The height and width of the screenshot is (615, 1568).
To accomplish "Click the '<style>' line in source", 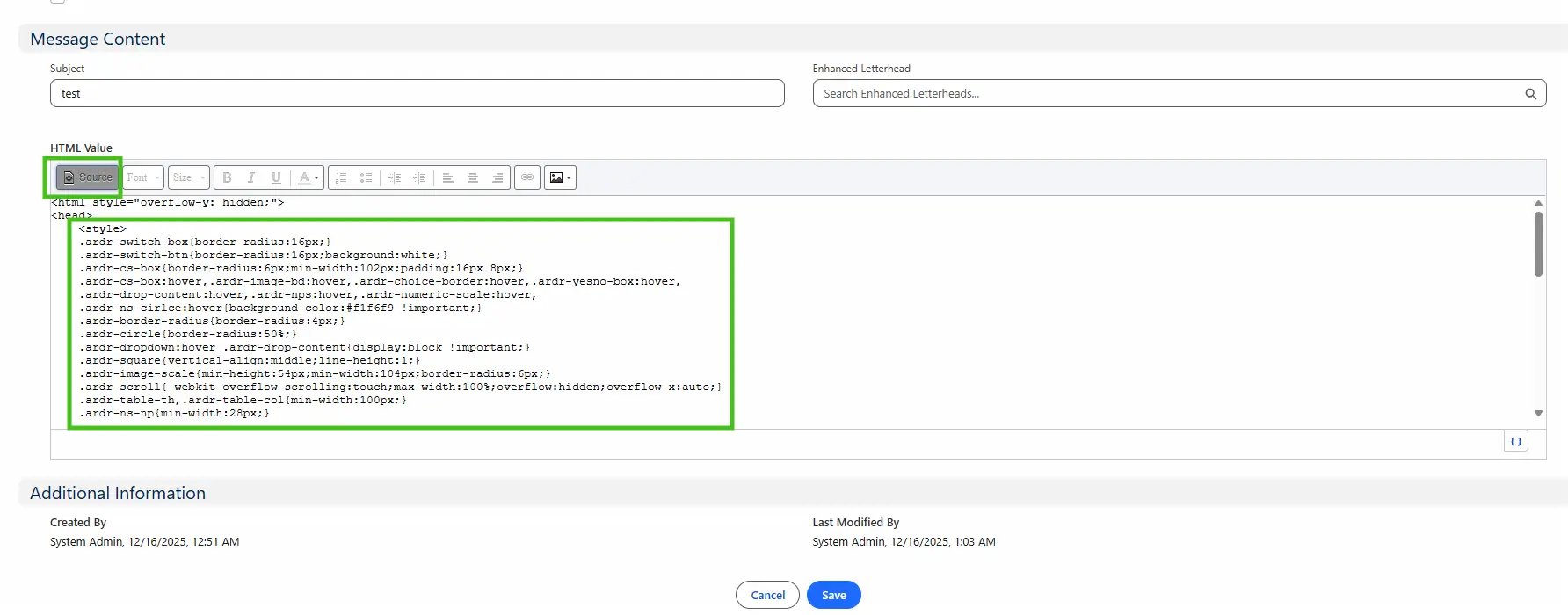I will click(103, 228).
